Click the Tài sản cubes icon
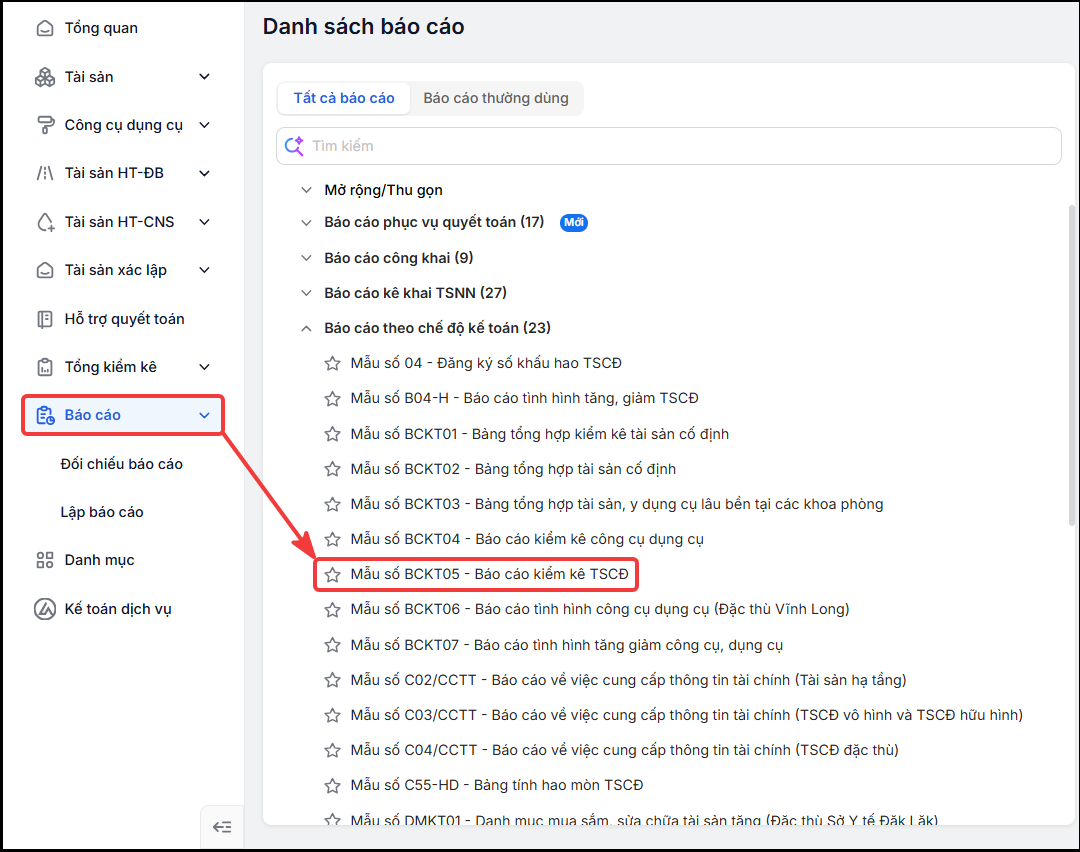This screenshot has width=1080, height=852. (x=45, y=77)
